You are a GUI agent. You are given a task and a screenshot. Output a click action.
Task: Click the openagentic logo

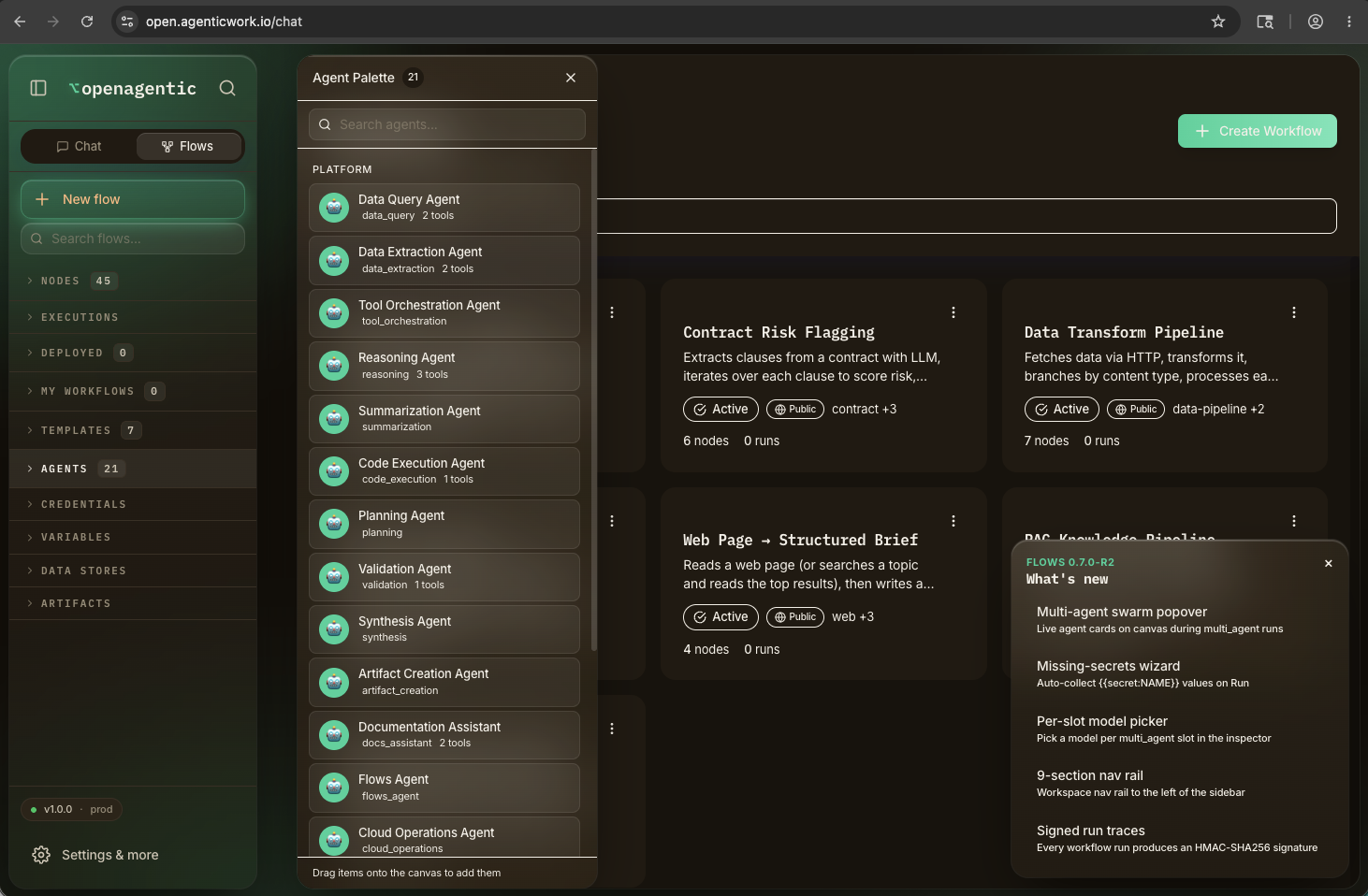[133, 88]
